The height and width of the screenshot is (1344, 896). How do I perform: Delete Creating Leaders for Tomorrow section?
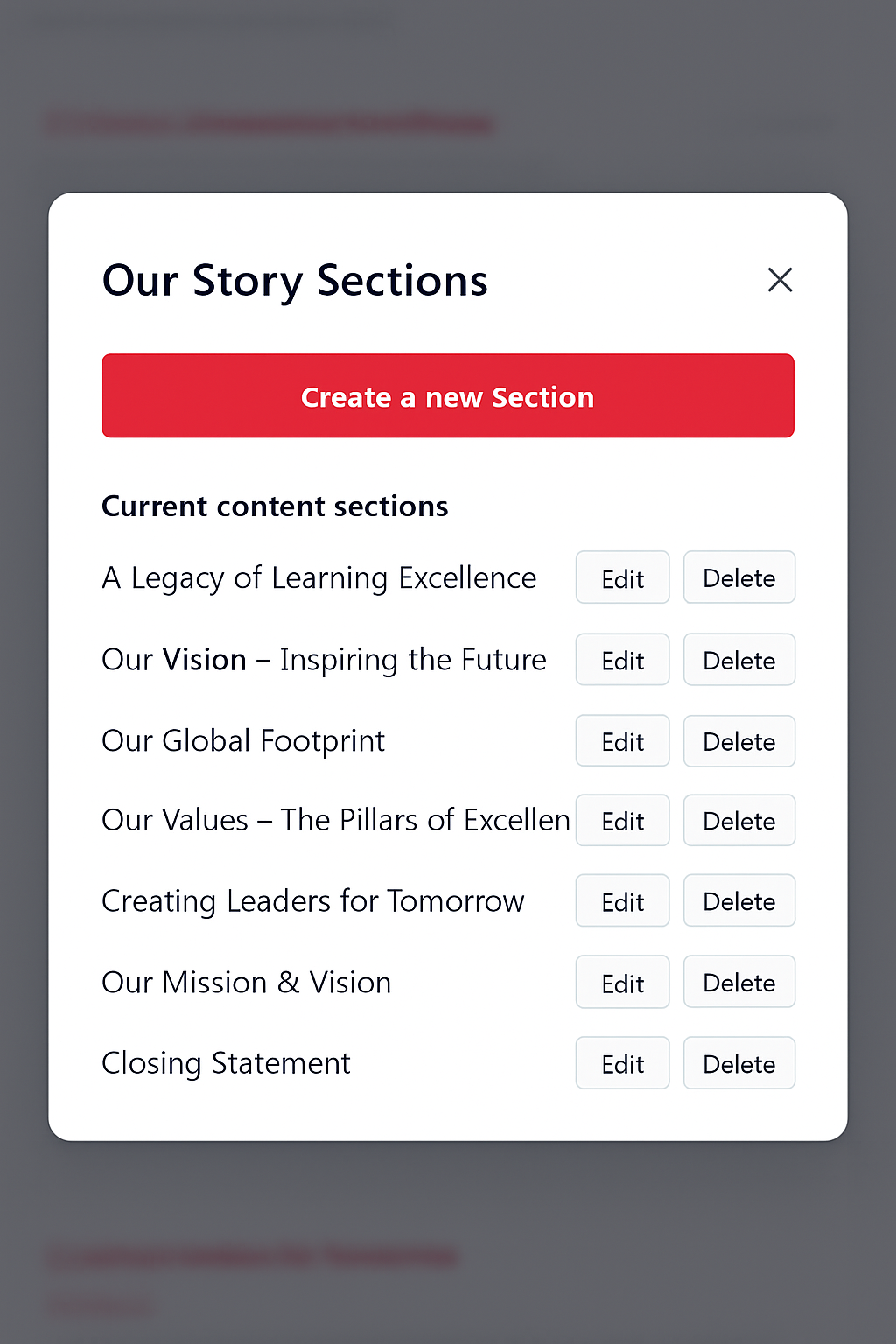click(738, 901)
